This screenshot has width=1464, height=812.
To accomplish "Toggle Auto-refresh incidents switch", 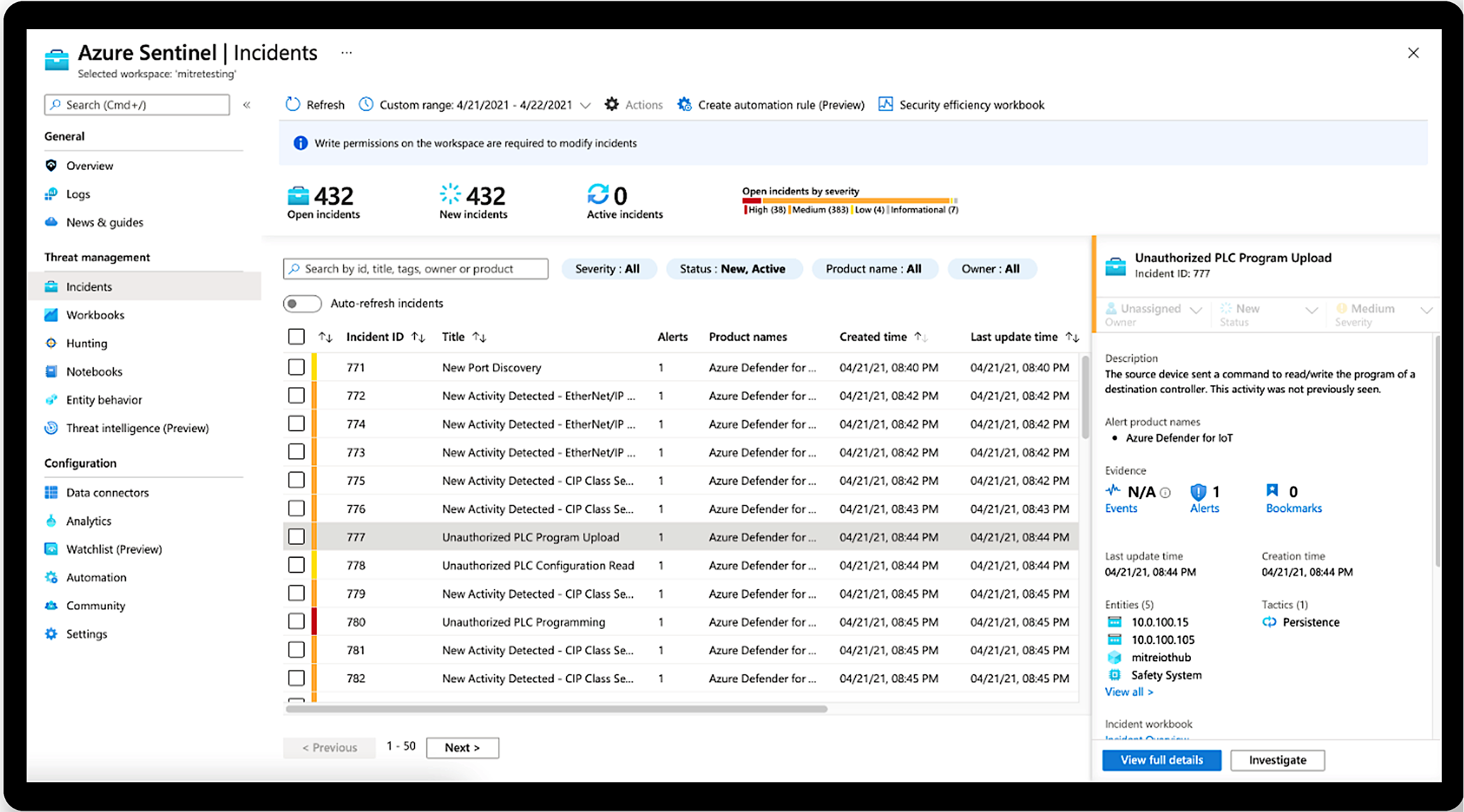I will point(302,303).
